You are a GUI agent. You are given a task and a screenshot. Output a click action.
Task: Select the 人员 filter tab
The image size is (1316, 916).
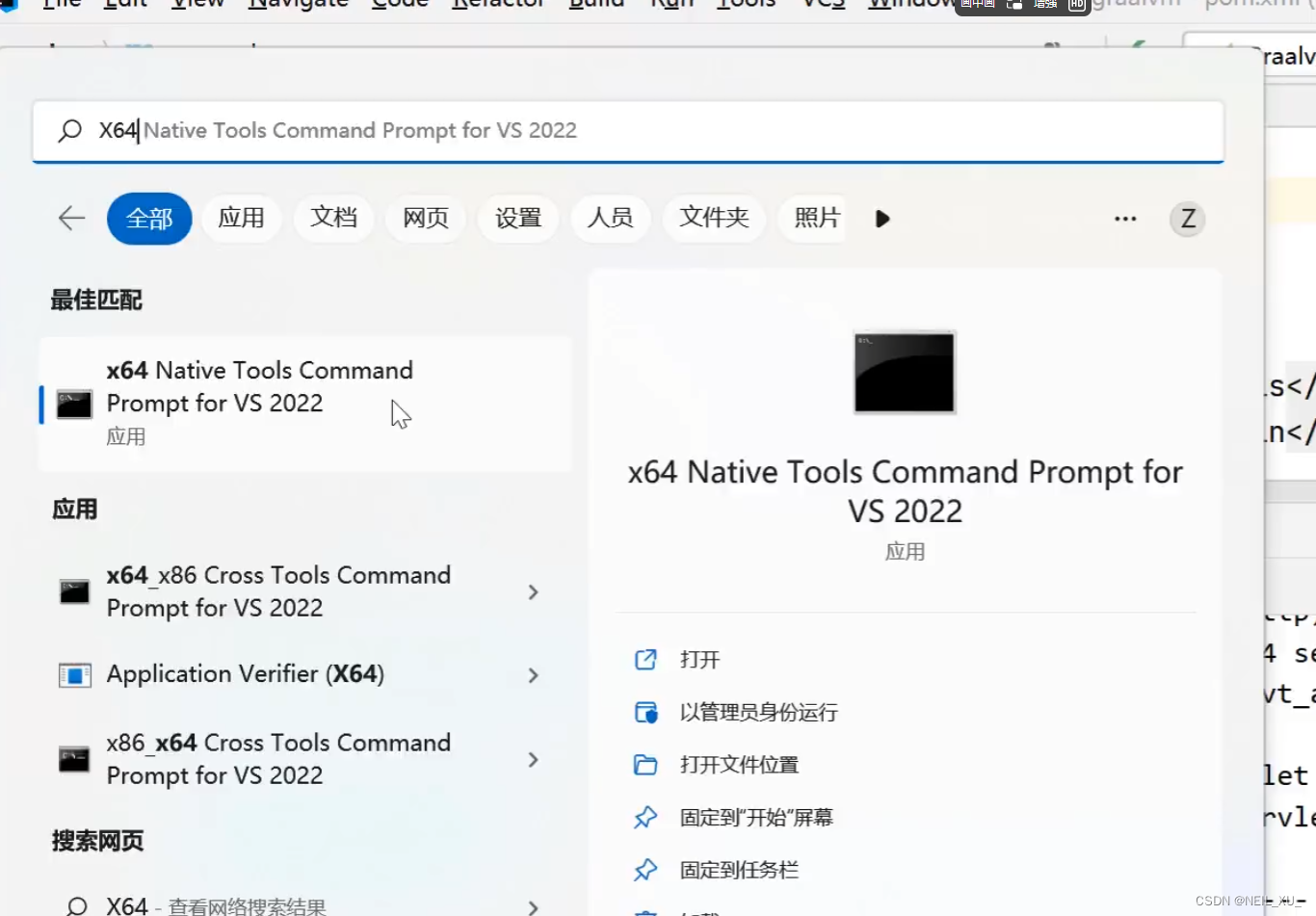611,218
